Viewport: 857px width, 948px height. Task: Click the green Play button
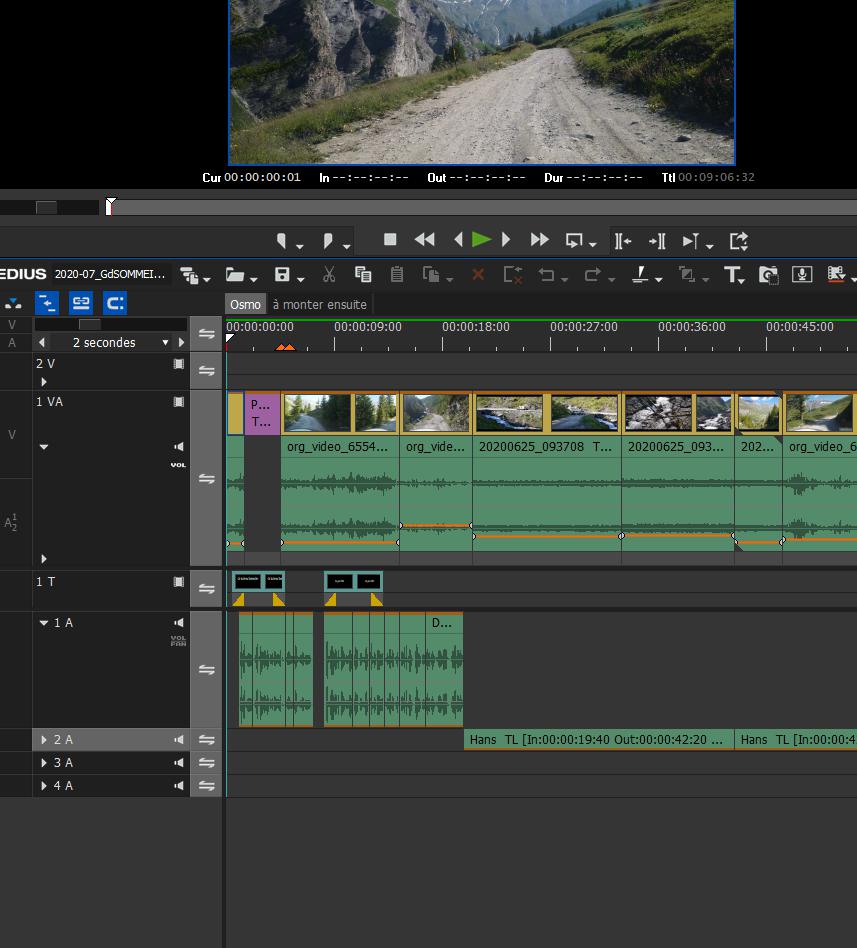pyautogui.click(x=481, y=240)
